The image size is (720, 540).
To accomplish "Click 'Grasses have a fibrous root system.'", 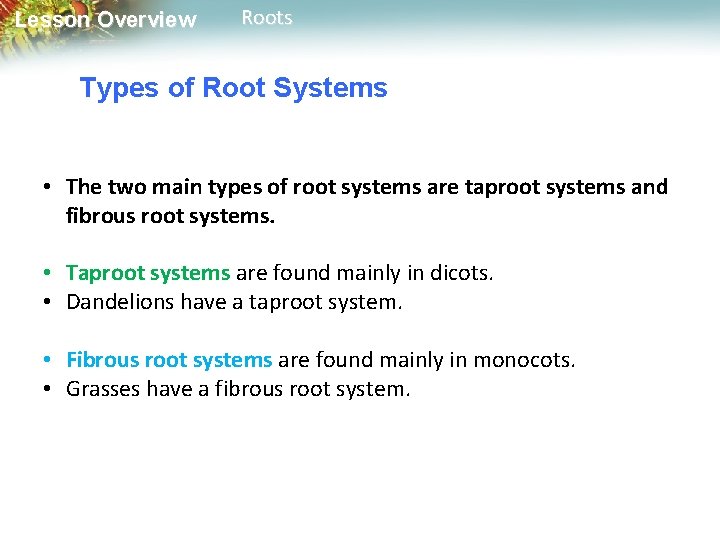I will 238,389.
